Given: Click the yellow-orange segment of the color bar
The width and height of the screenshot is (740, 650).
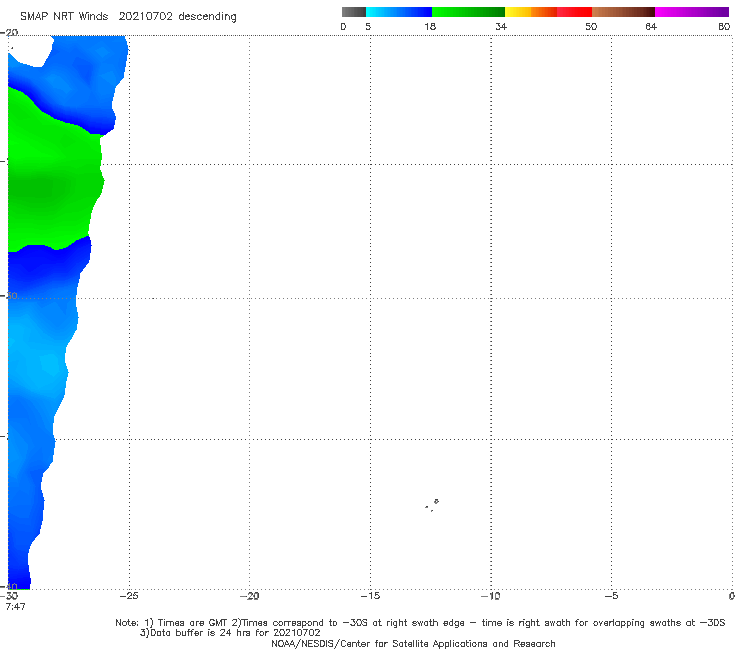Looking at the screenshot, I should click(531, 12).
